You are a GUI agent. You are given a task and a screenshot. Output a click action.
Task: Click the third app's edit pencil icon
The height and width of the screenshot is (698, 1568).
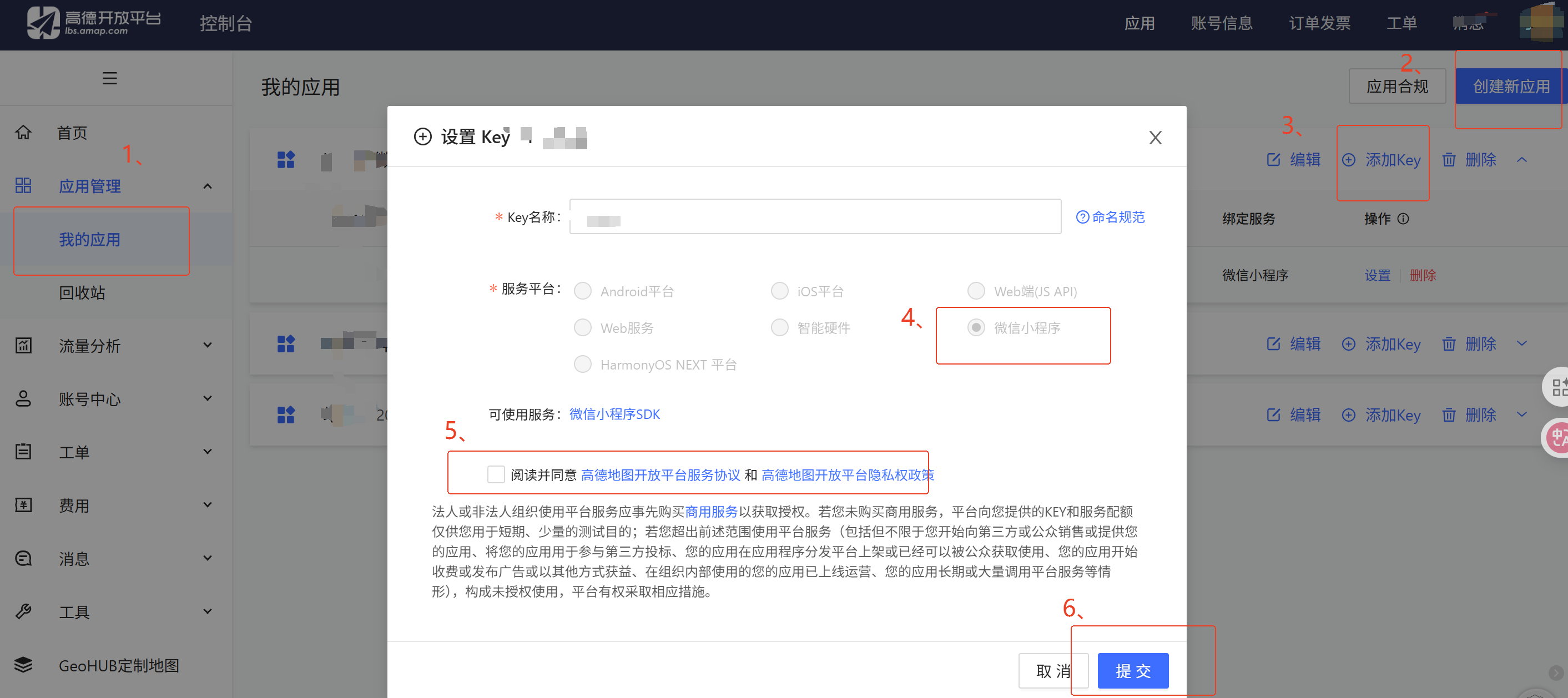click(x=1273, y=415)
